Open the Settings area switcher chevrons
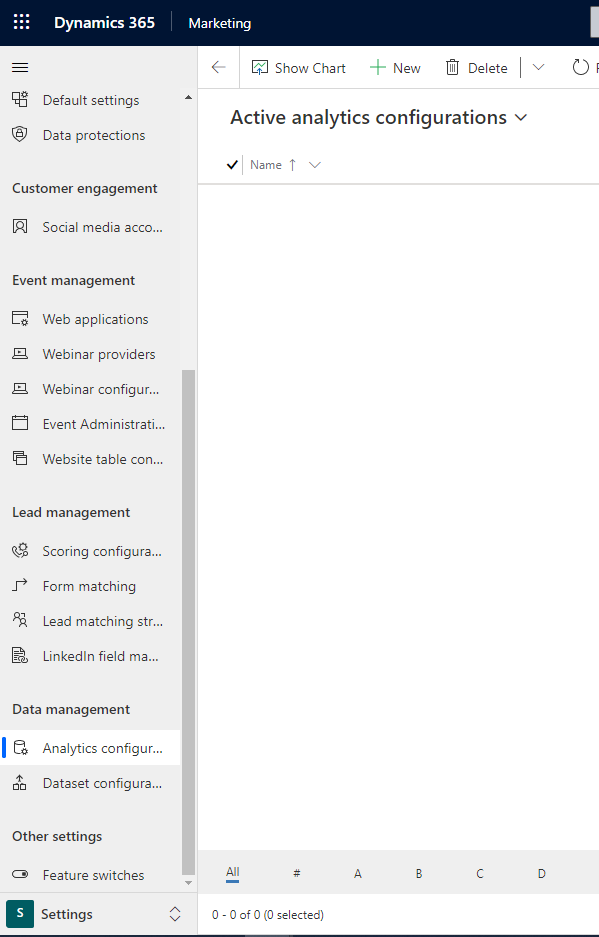Viewport: 599px width, 937px height. pos(175,914)
